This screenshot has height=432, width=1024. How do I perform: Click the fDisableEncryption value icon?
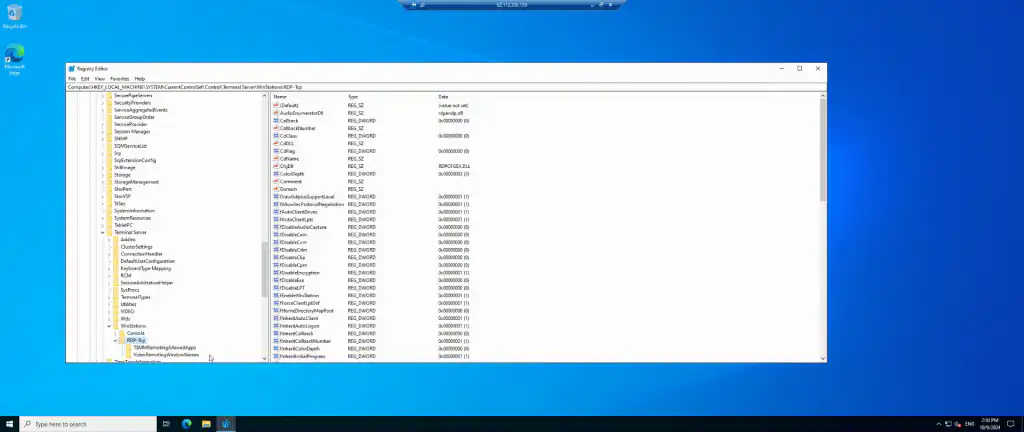(x=277, y=272)
